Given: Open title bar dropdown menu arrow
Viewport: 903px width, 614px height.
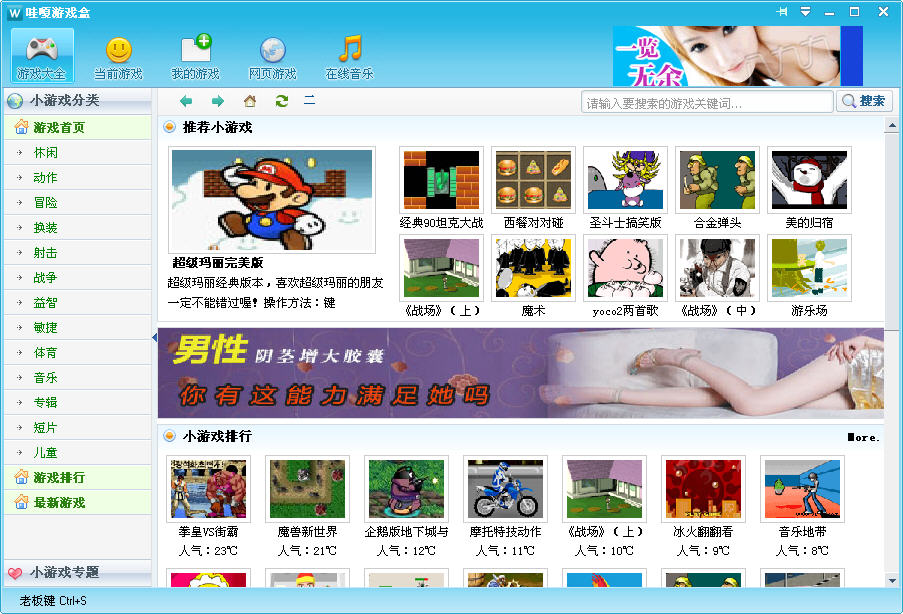Looking at the screenshot, I should click(x=805, y=11).
